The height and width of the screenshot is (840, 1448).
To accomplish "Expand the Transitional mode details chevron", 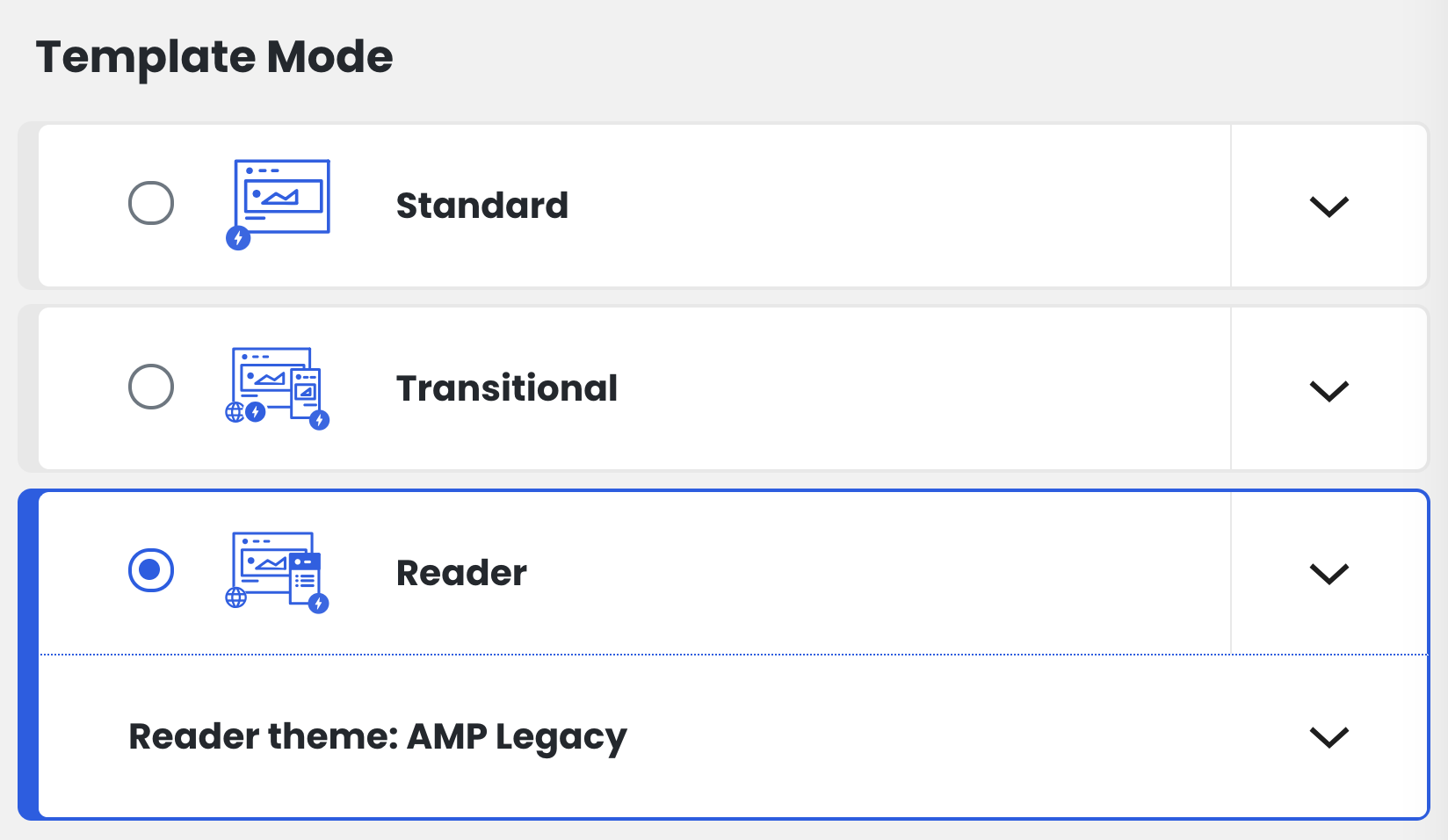I will (x=1329, y=390).
